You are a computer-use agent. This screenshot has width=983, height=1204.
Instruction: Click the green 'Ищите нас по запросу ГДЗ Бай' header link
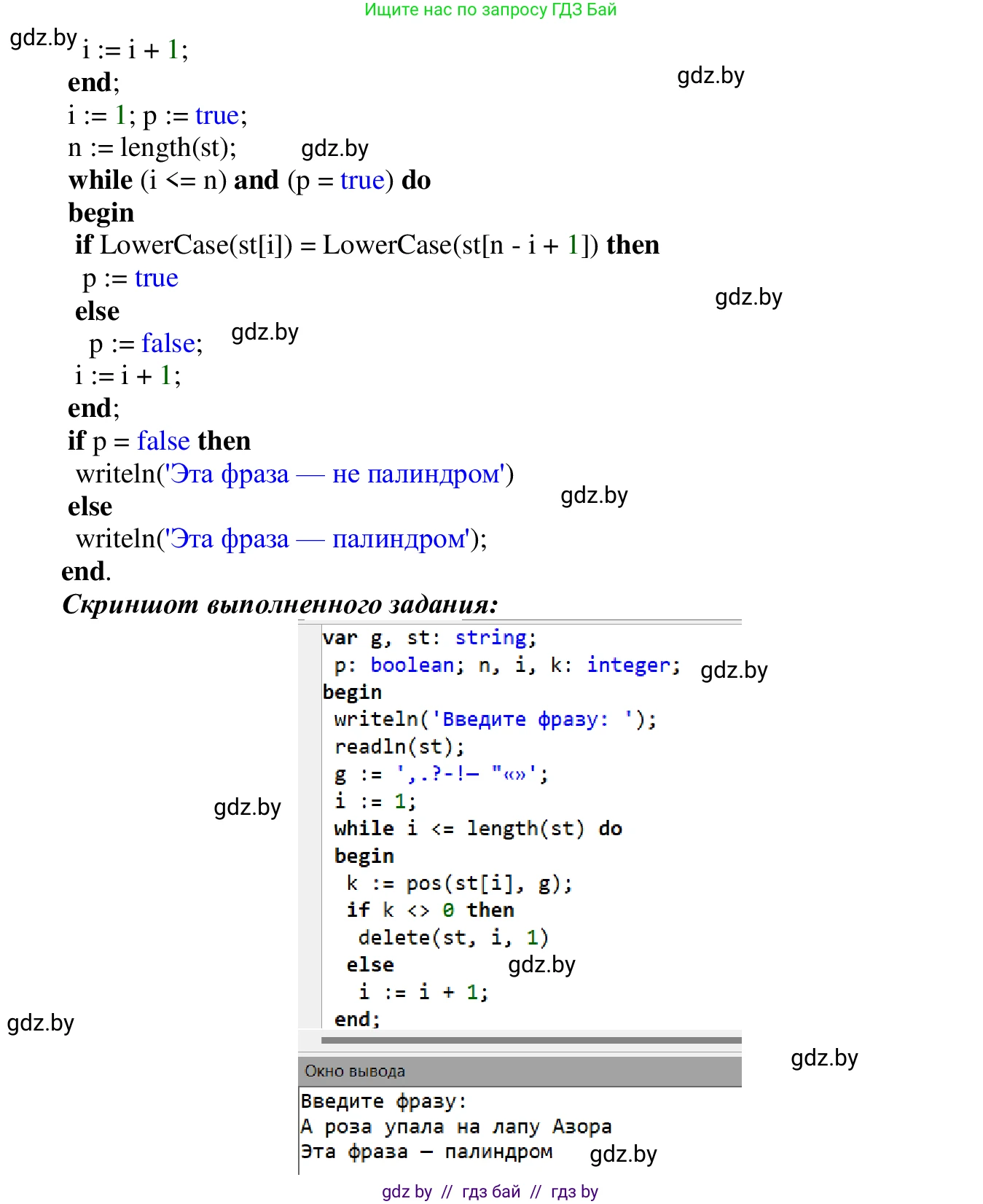tap(490, 10)
